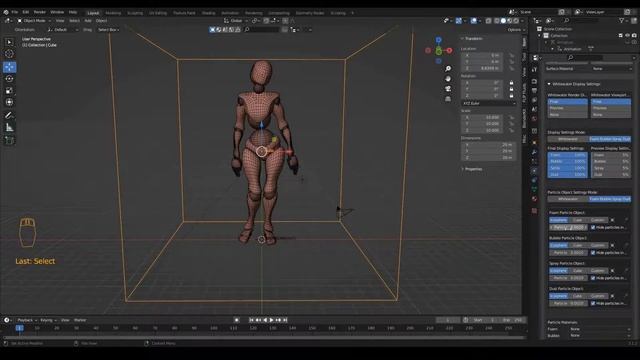Viewport: 640px width, 360px height.
Task: Open the Edit menu
Action: (x=26, y=12)
